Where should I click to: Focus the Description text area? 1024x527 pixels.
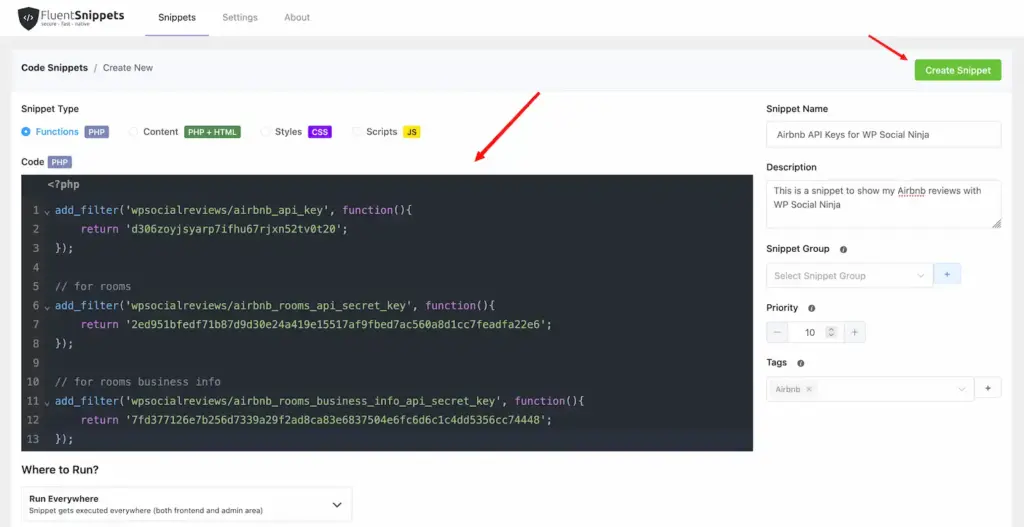[x=884, y=204]
